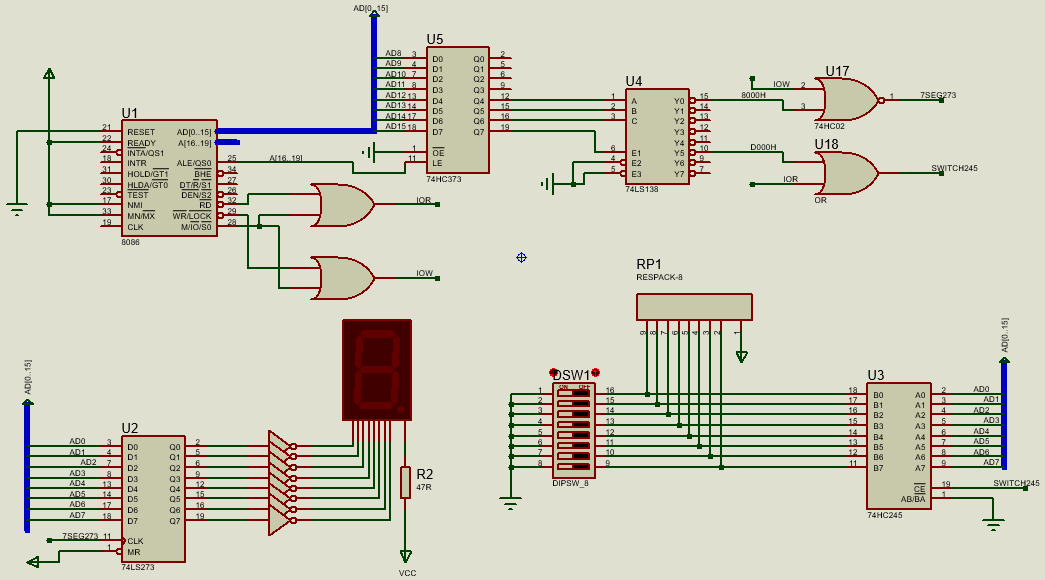The image size is (1045, 580).
Task: Click the blue AD bus right of U3
Action: point(1004,415)
